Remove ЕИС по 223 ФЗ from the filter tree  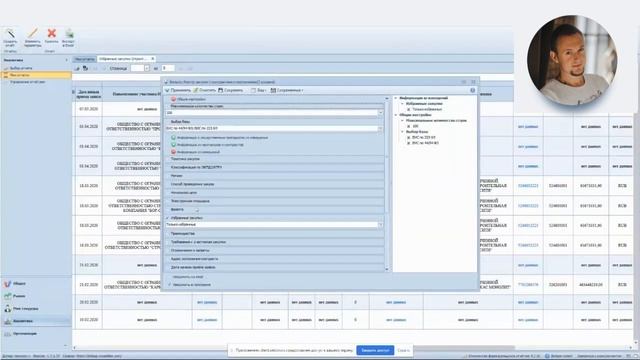pyautogui.click(x=409, y=138)
